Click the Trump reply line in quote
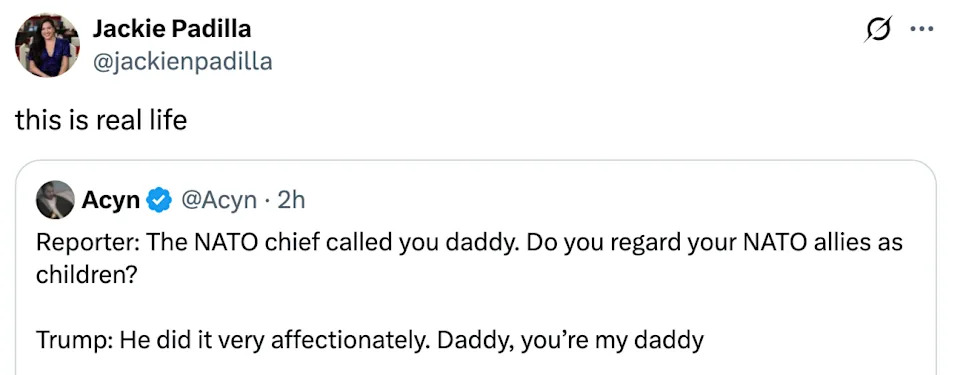The image size is (960, 375). pyautogui.click(x=370, y=341)
